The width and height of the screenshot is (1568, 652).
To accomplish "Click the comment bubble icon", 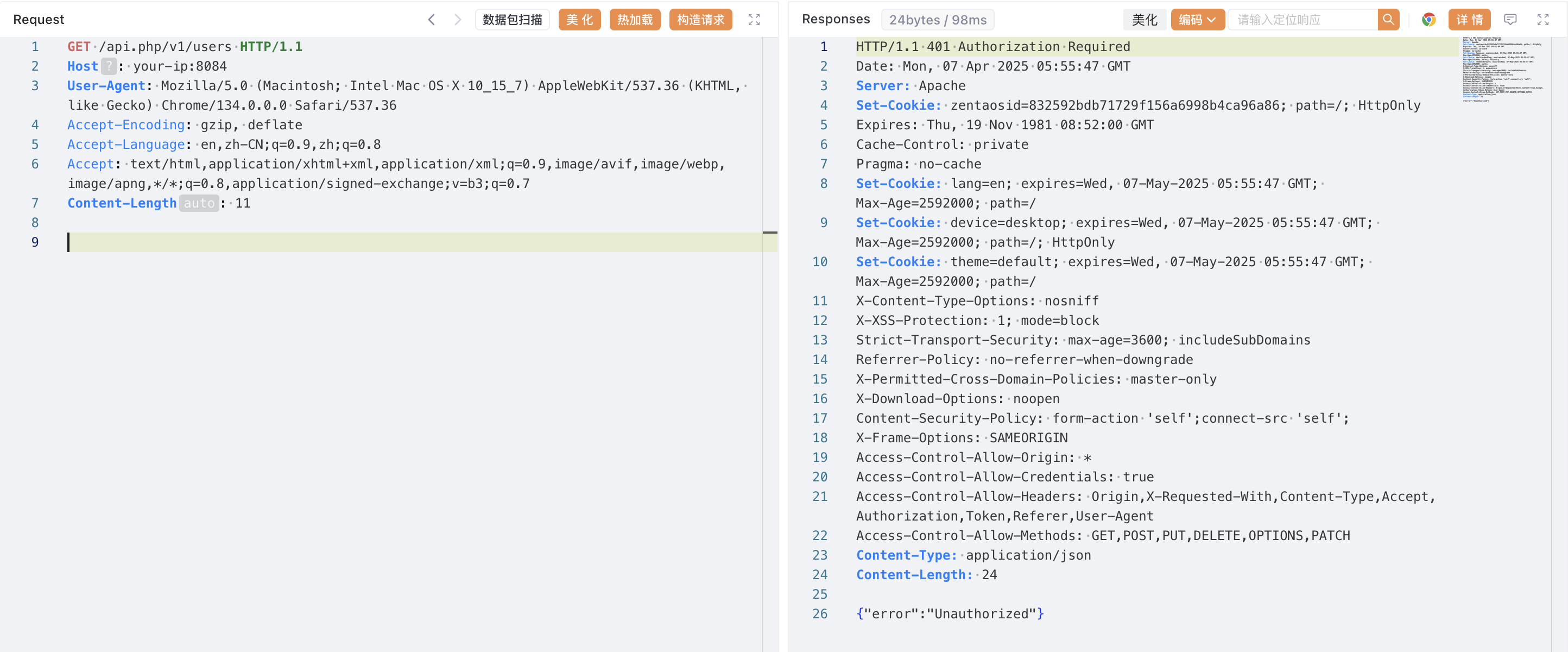I will 1509,20.
